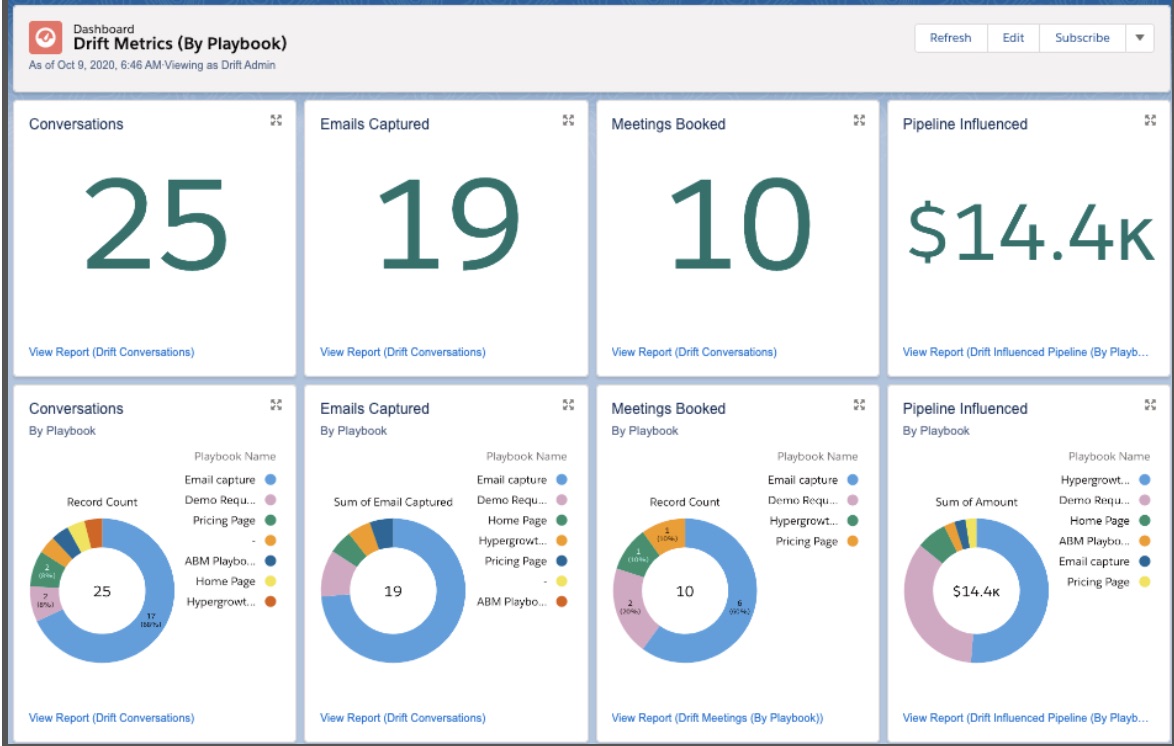Expand the Meetings Booked By Playbook chart
The width and height of the screenshot is (1174, 746).
859,405
